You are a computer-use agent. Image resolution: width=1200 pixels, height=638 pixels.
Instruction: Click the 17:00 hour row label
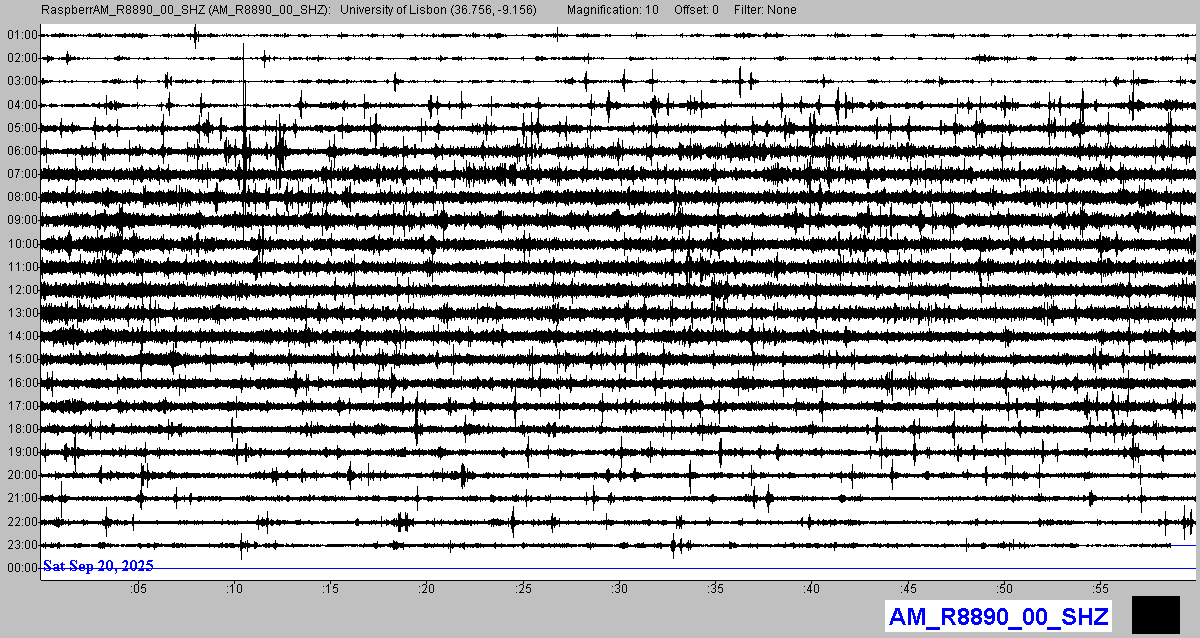[21, 406]
